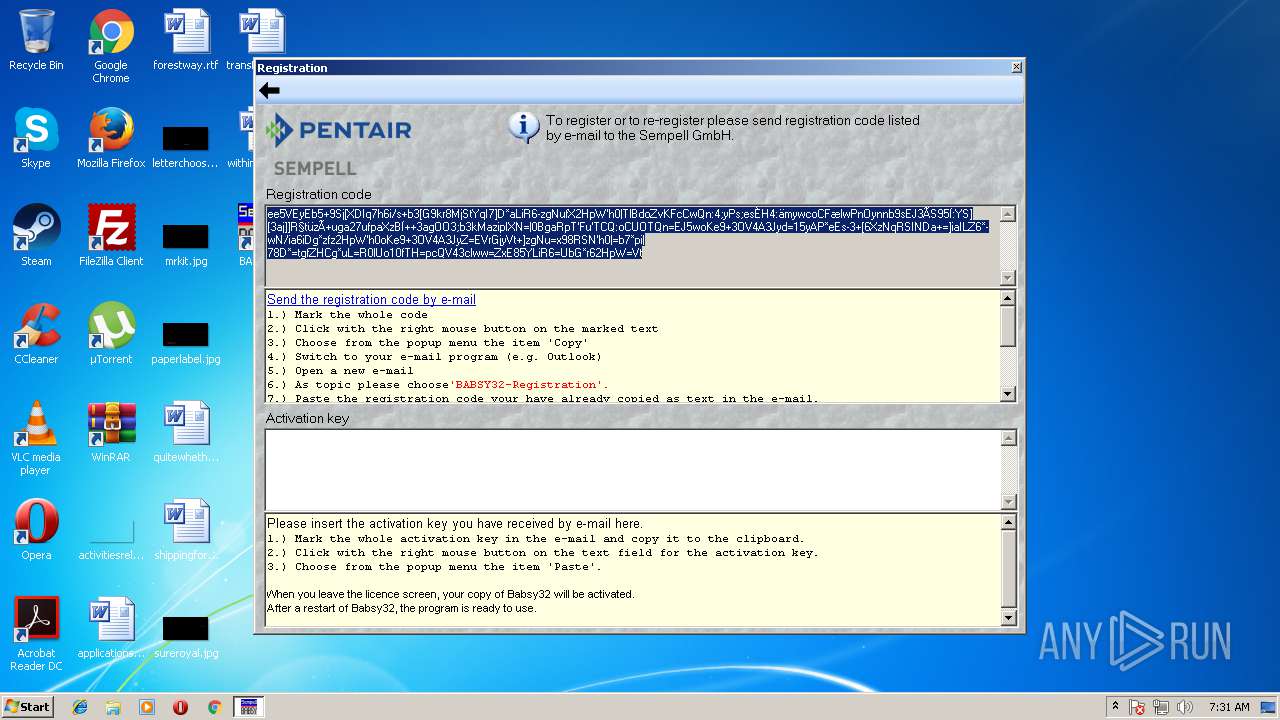
Task: Select the shippingfor... Word document icon
Action: [x=186, y=530]
